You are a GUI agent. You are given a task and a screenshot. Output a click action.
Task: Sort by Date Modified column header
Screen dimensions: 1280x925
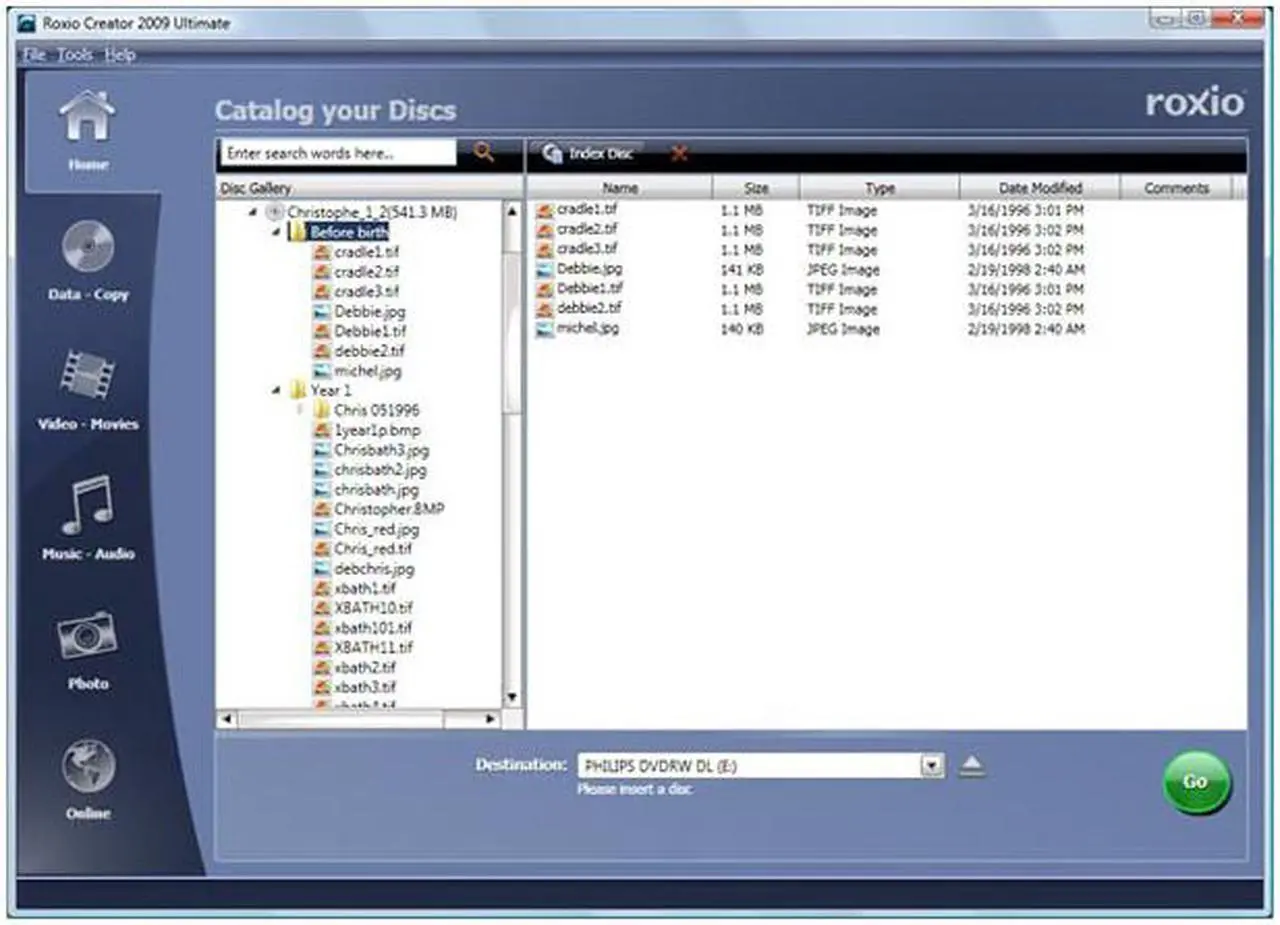1040,188
